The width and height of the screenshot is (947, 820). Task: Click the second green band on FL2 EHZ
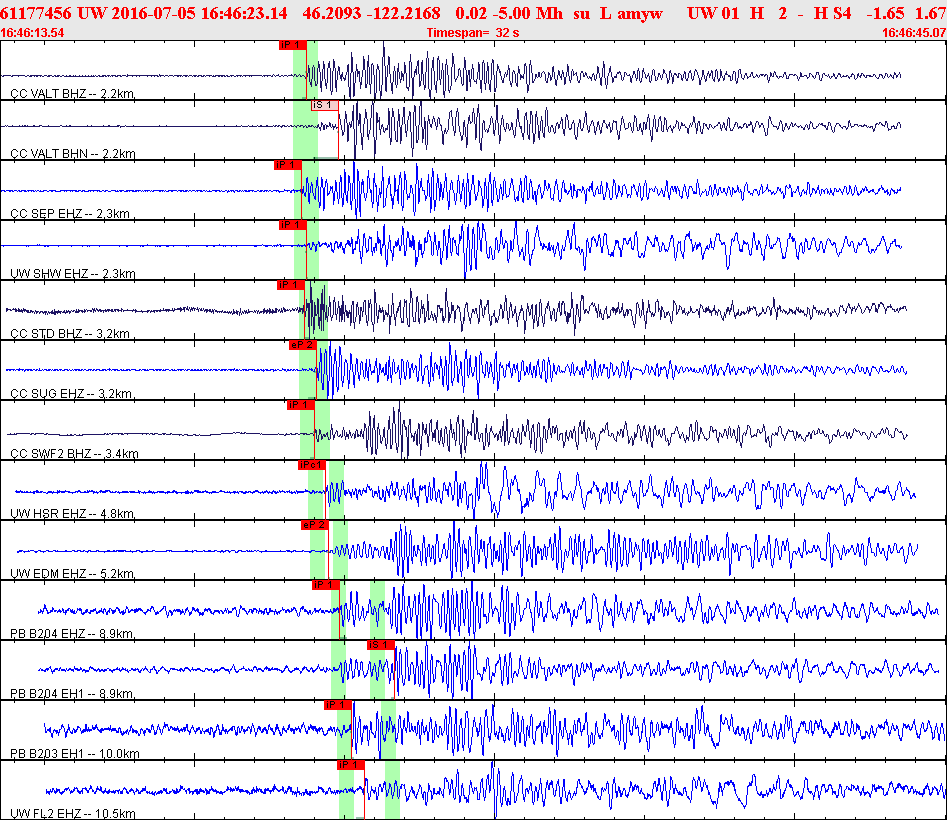coord(393,790)
